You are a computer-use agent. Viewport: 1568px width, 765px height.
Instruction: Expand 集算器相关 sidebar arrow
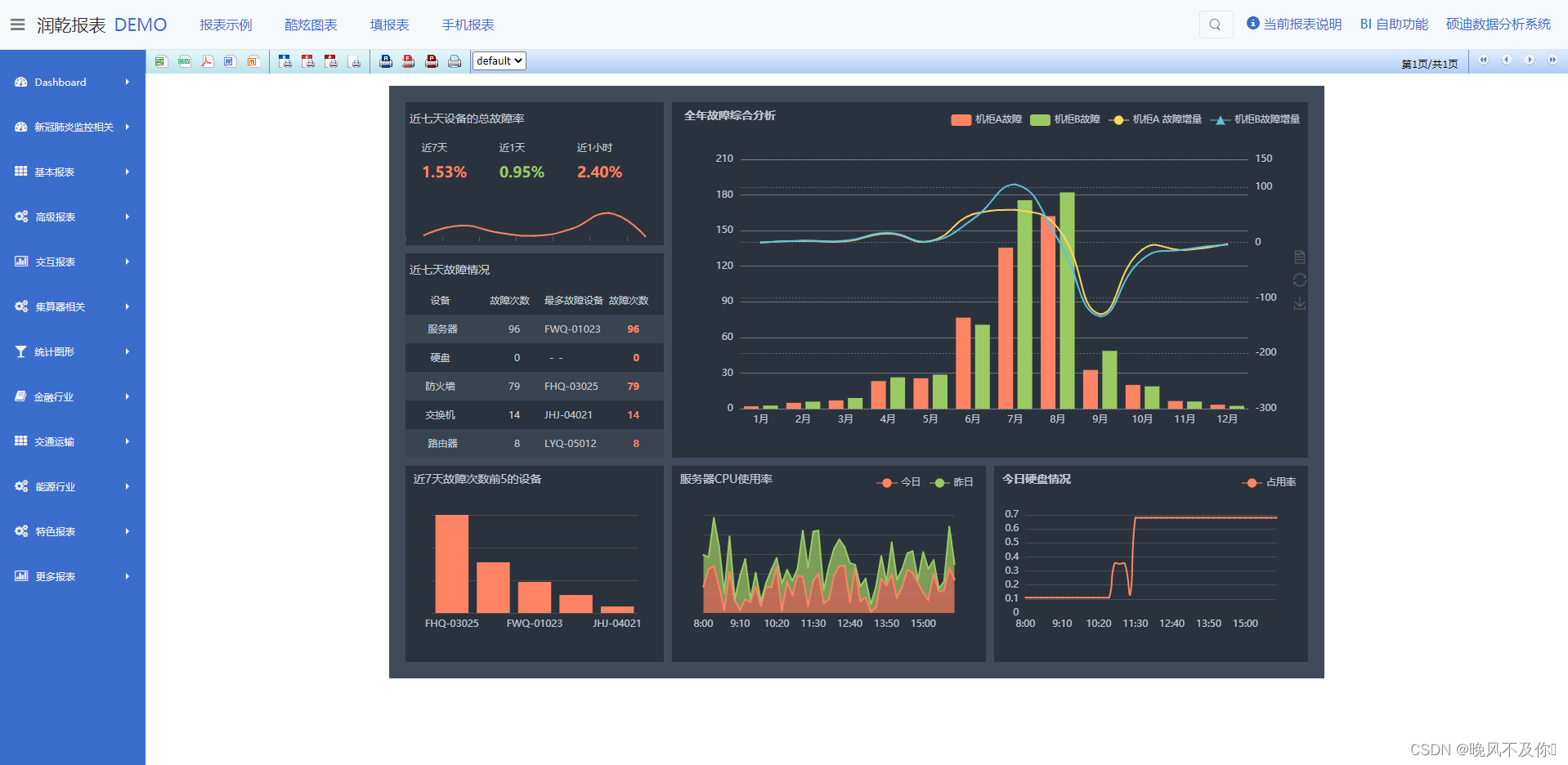coord(128,307)
